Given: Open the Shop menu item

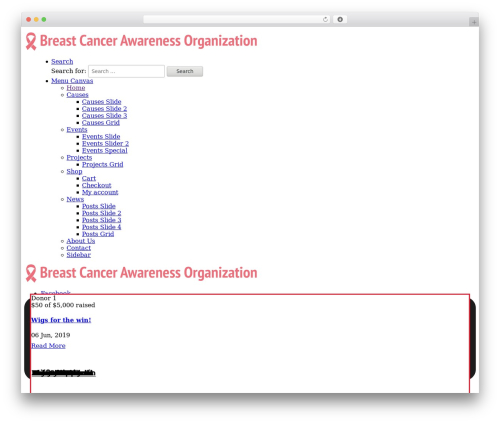Looking at the screenshot, I should 74,171.
